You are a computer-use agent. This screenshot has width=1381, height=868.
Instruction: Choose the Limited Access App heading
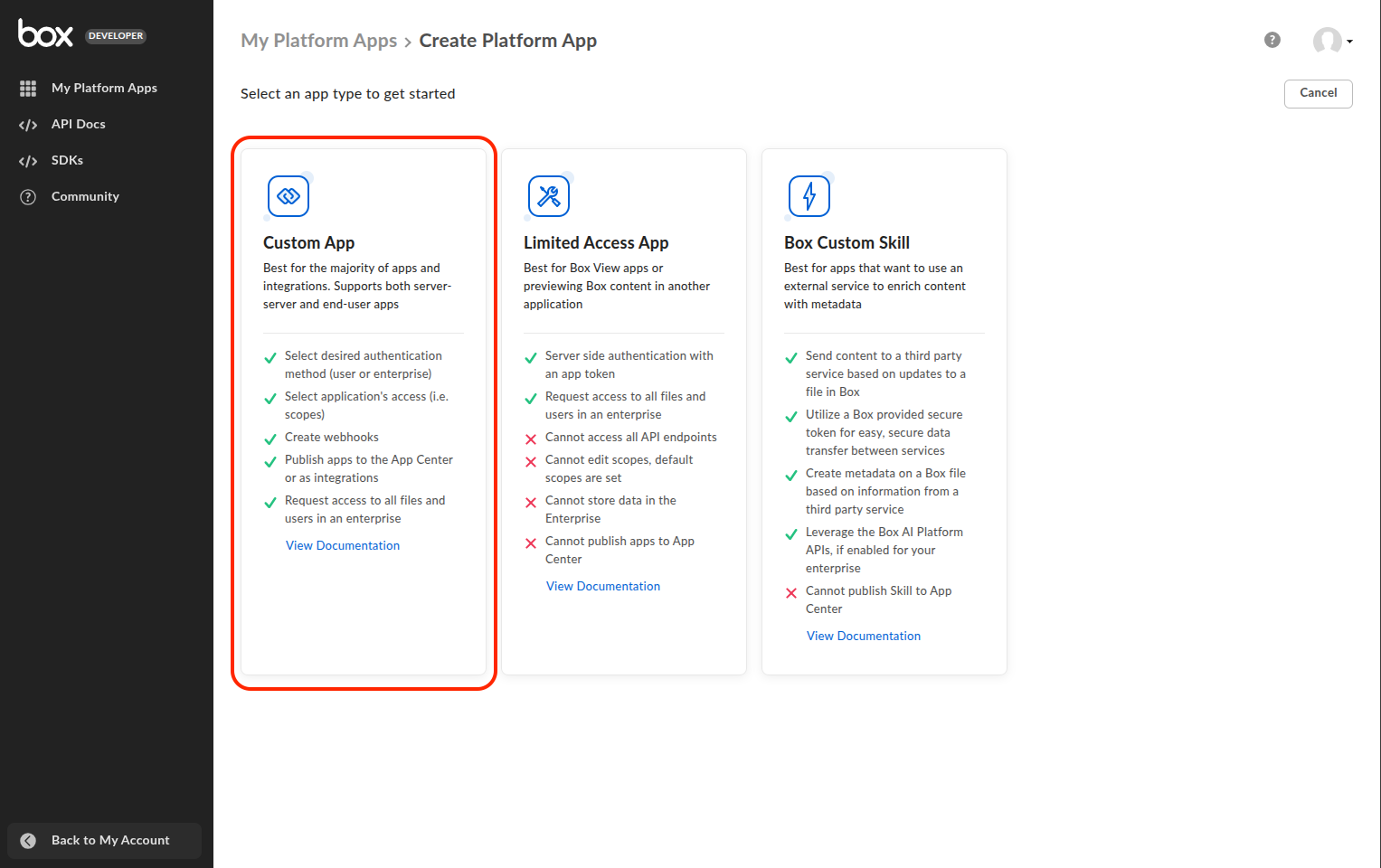(596, 242)
